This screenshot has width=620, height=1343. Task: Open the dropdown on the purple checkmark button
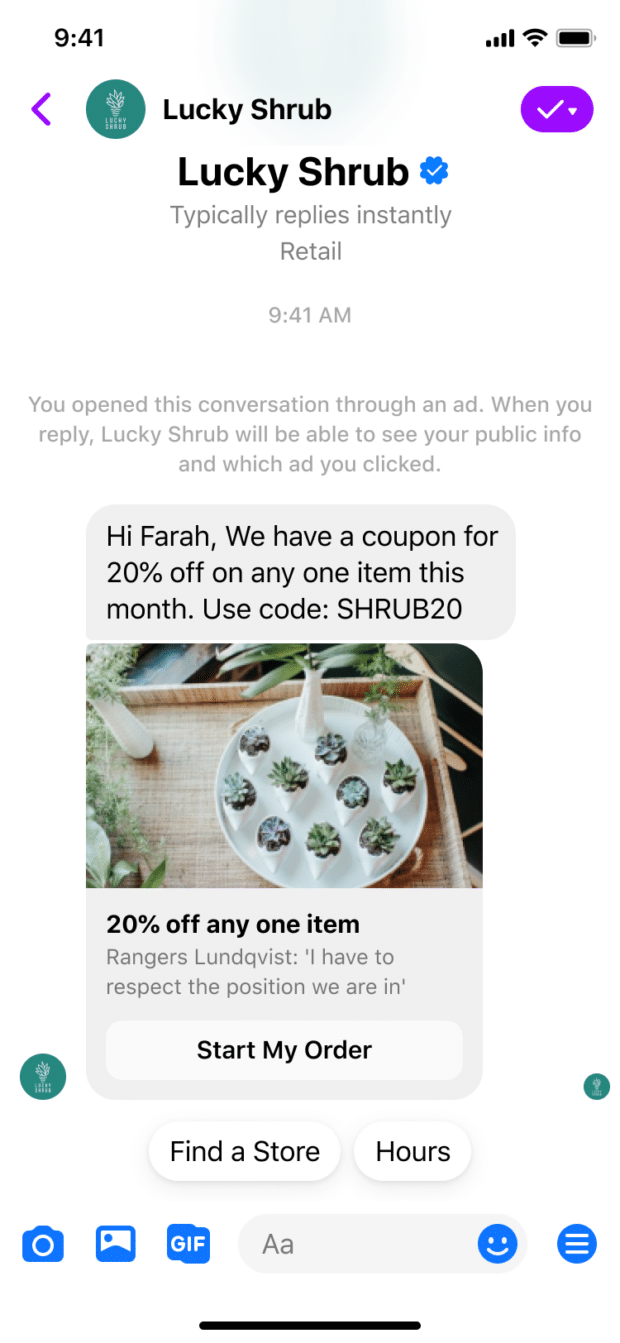pyautogui.click(x=570, y=109)
